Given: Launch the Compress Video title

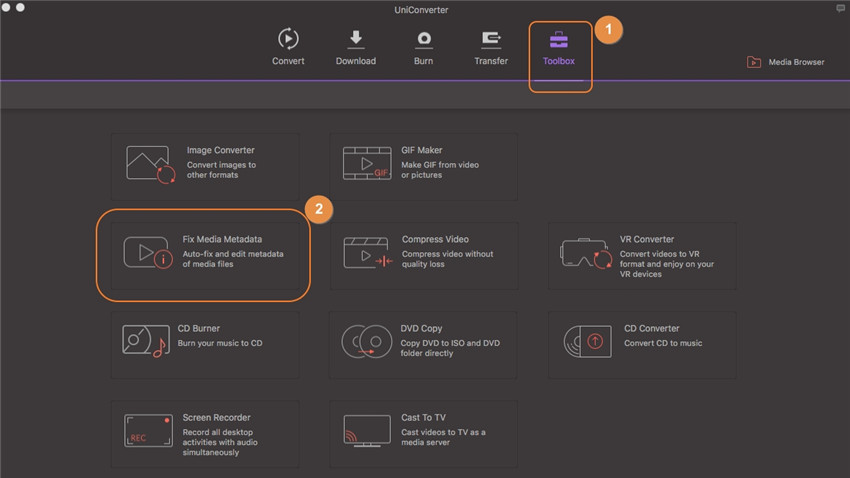Looking at the screenshot, I should click(x=435, y=239).
